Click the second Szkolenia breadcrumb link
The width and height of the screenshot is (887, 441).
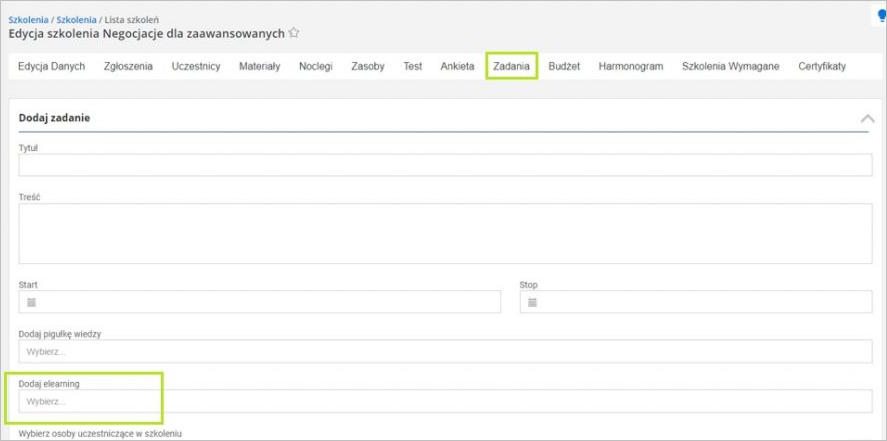click(x=76, y=19)
